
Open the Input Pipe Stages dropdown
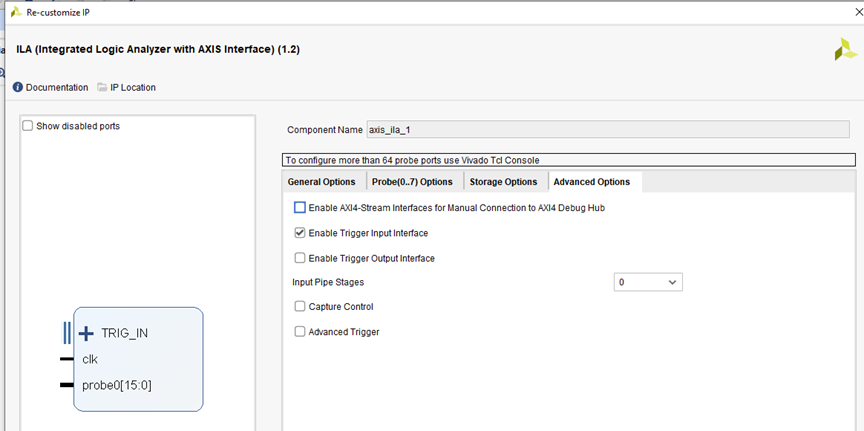click(x=648, y=283)
